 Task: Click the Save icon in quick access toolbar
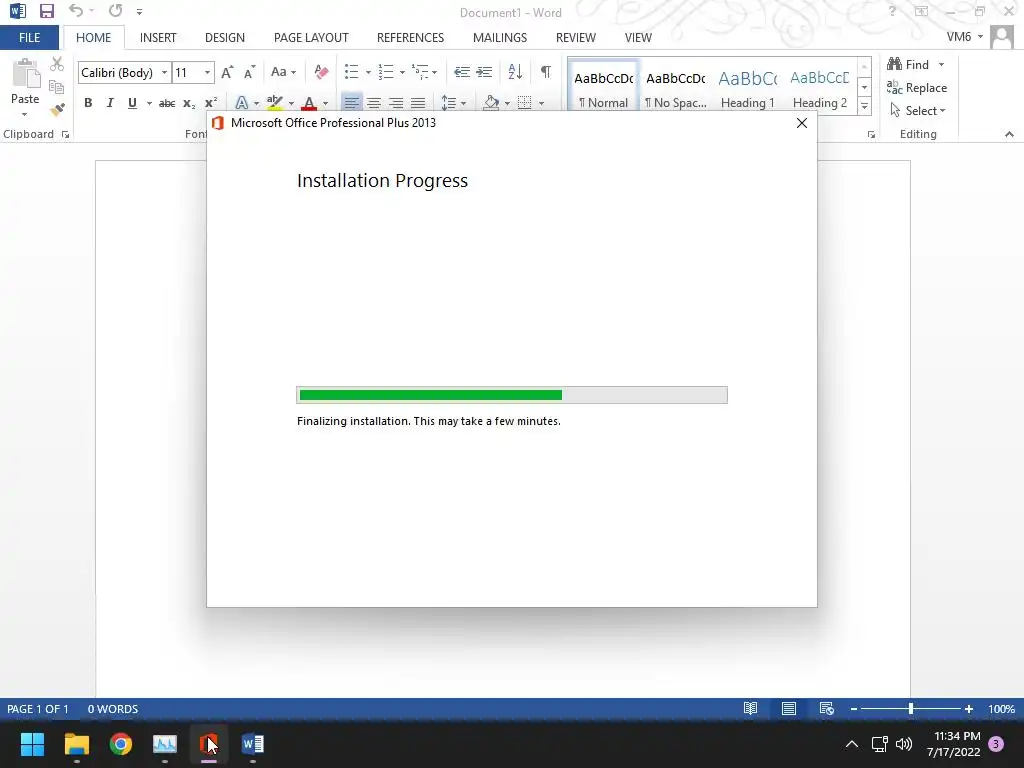tap(46, 11)
